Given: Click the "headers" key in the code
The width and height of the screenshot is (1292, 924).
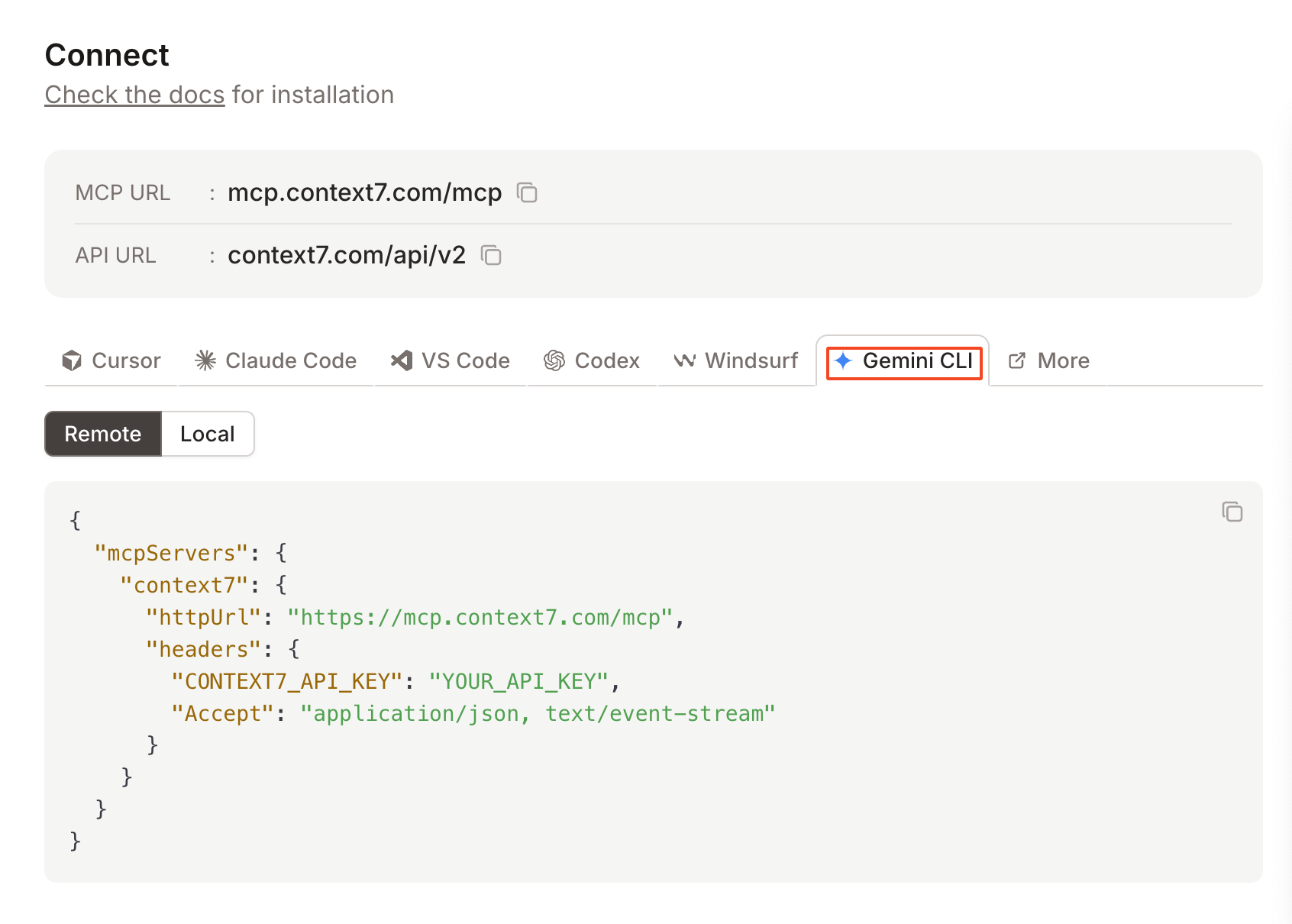Looking at the screenshot, I should coord(204,649).
